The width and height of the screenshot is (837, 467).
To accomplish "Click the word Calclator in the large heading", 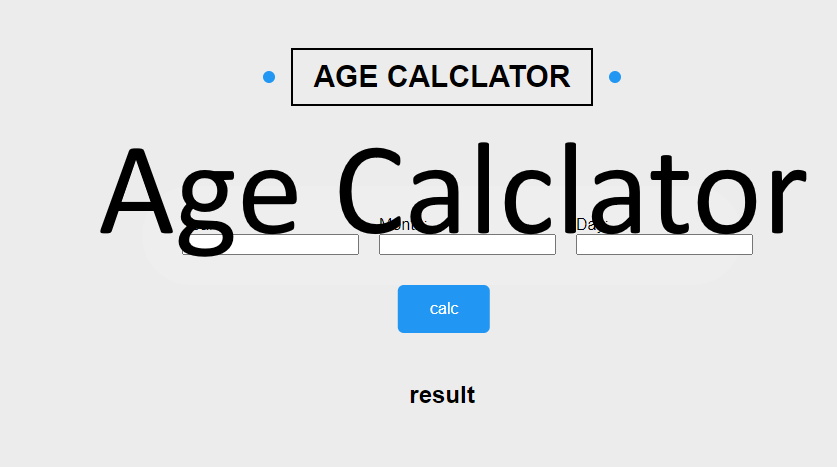I will tap(570, 190).
